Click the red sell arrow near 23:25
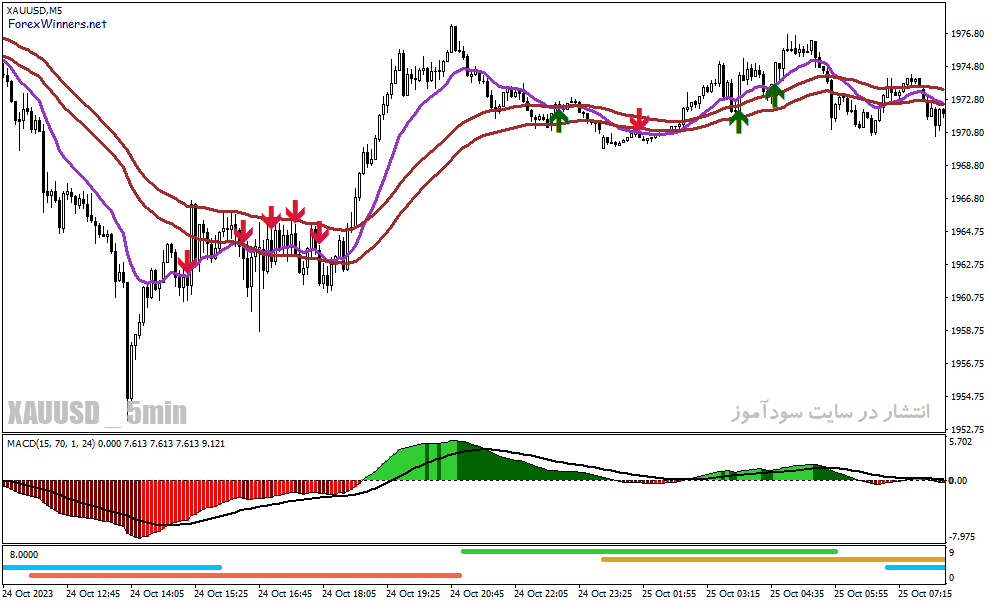This screenshot has height=605, width=991. pos(640,119)
